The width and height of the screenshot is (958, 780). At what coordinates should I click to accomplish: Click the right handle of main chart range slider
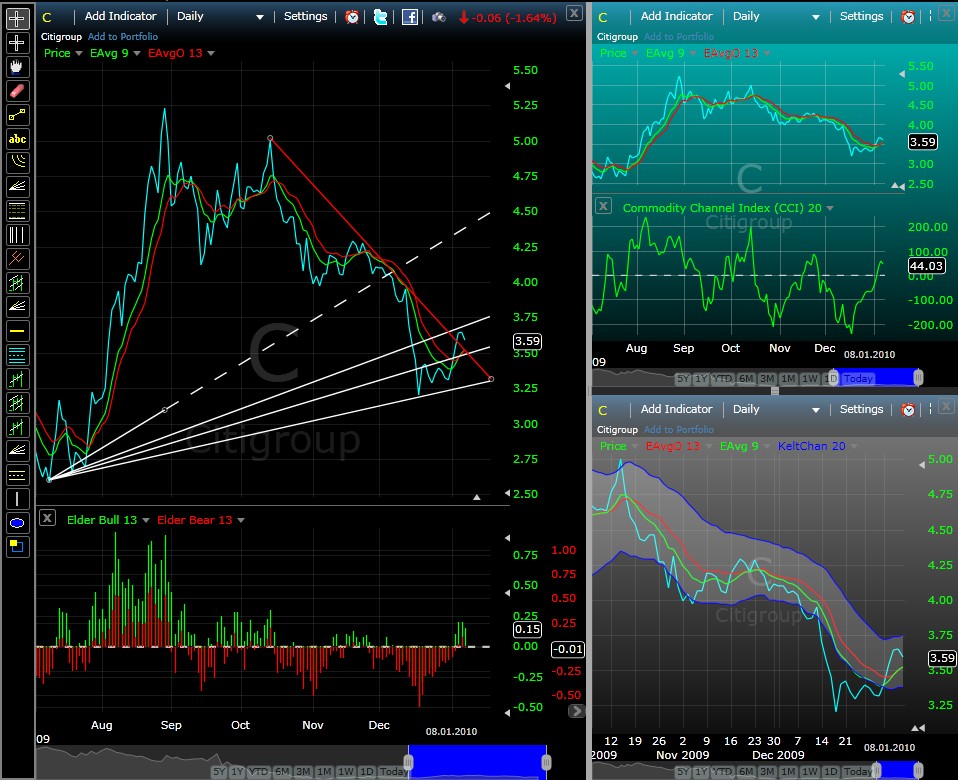(x=547, y=762)
